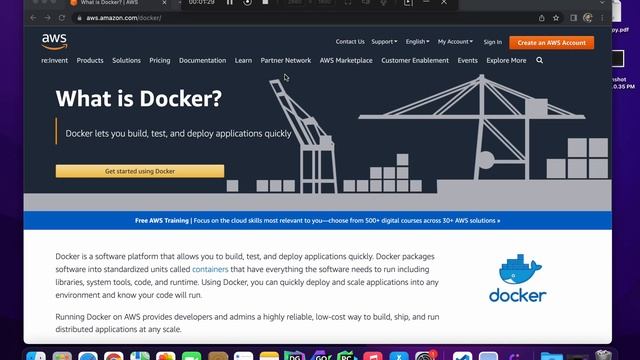Click the Docker whale logo image
The image size is (640, 360).
pyautogui.click(x=518, y=278)
